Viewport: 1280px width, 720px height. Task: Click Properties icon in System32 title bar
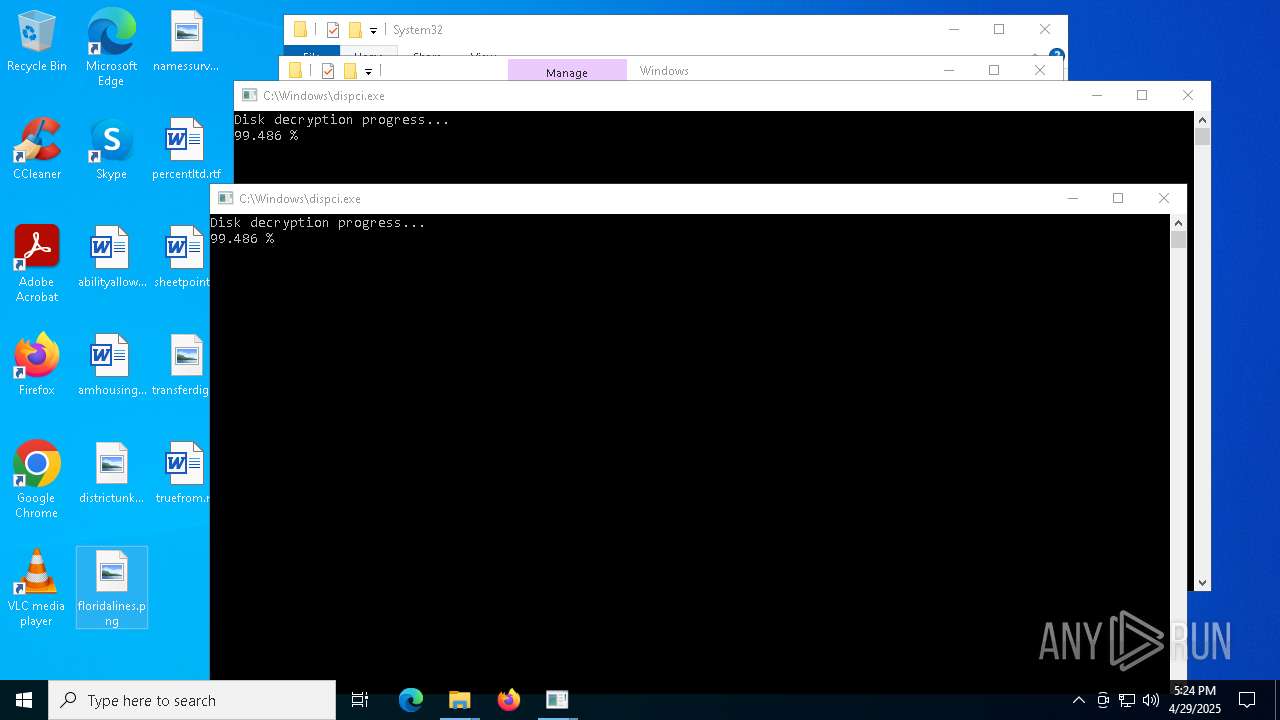333,30
